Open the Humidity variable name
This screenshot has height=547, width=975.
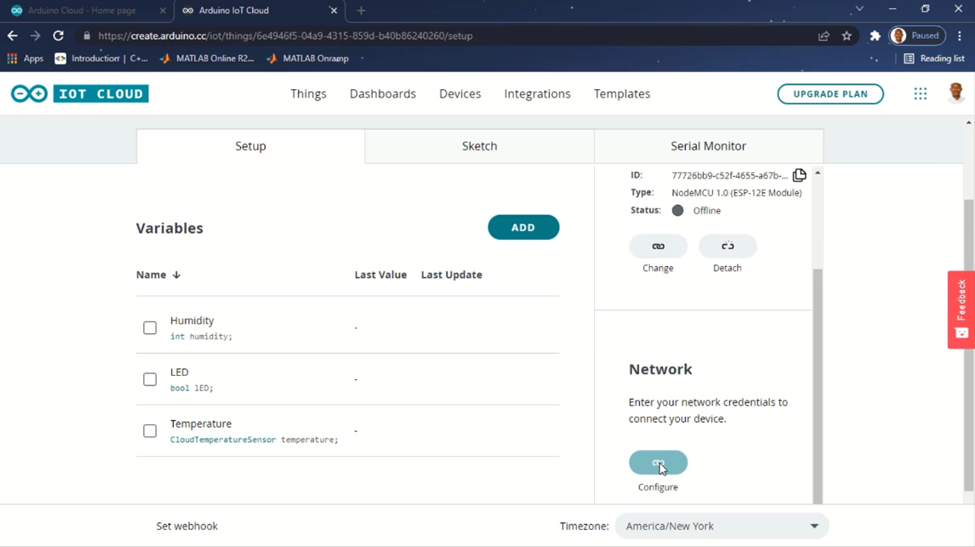click(x=192, y=321)
